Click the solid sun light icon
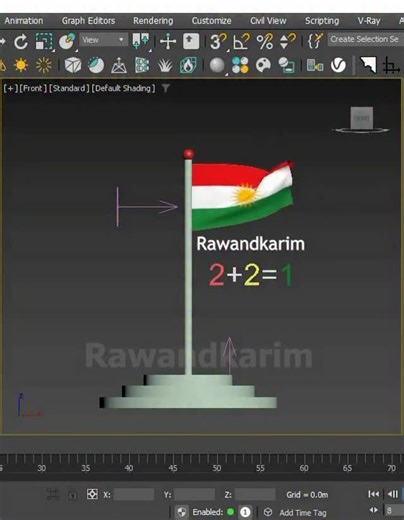The image size is (404, 520). coord(21,65)
